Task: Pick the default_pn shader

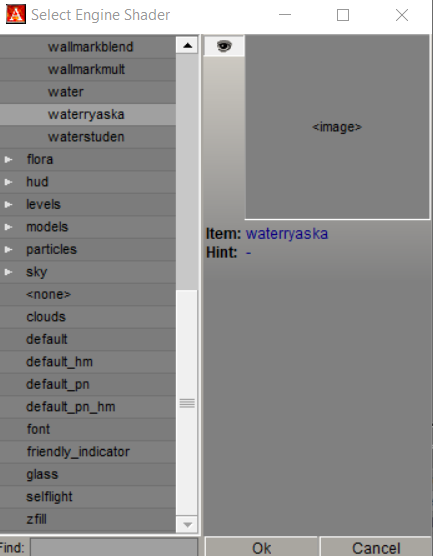Action: coord(88,384)
